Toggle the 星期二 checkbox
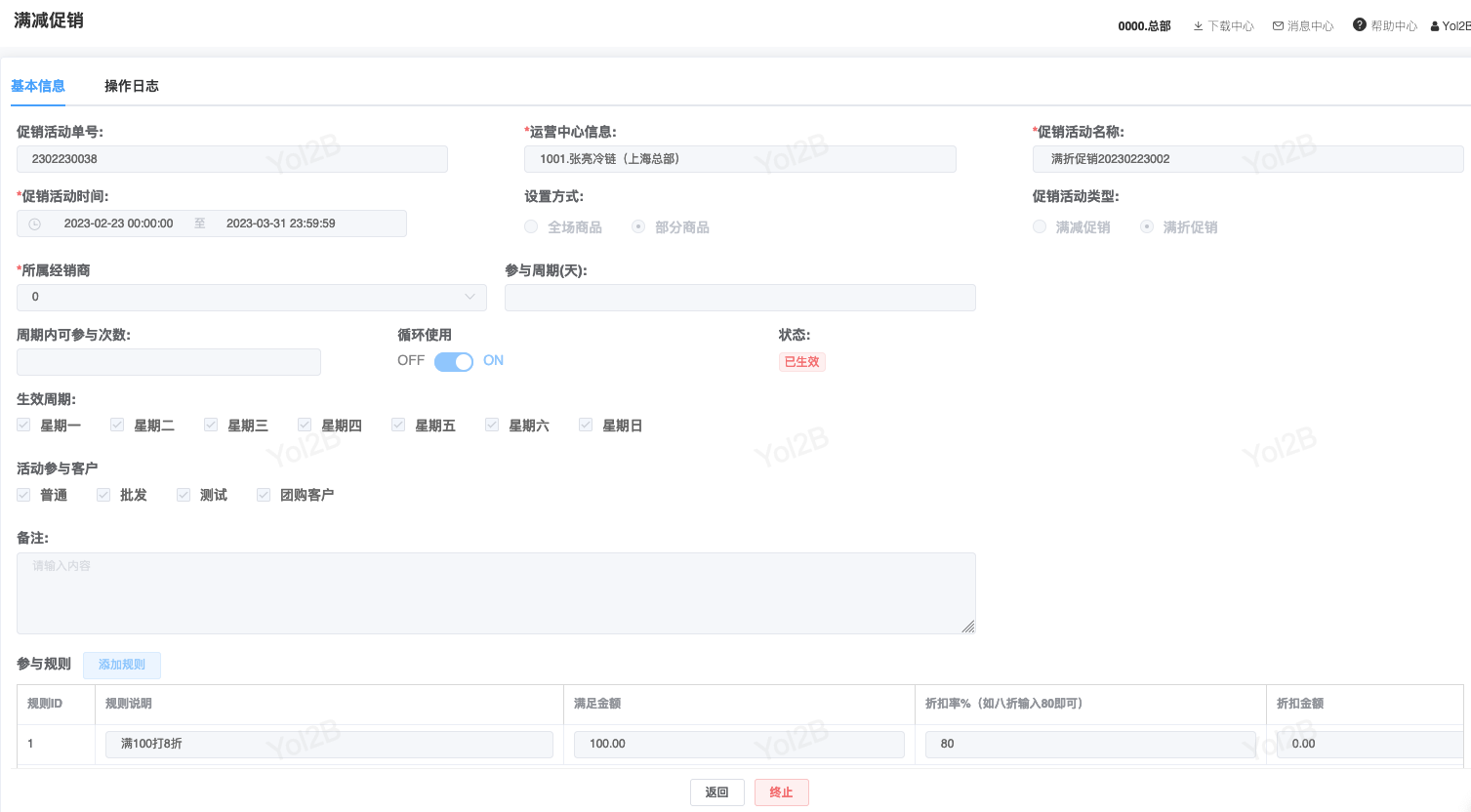The width and height of the screenshot is (1471, 812). [117, 425]
